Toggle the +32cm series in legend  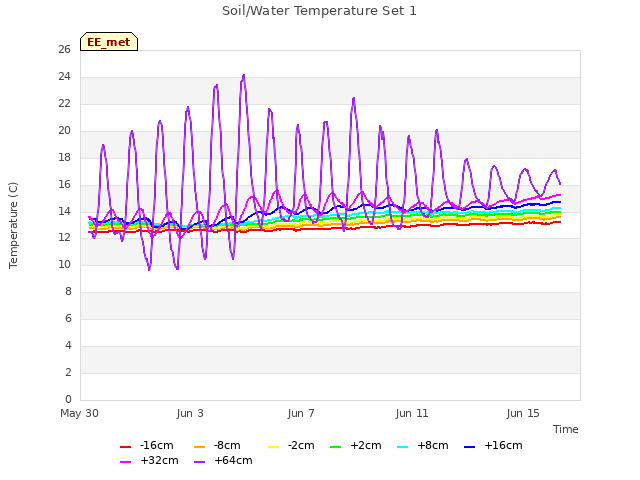click(x=149, y=460)
